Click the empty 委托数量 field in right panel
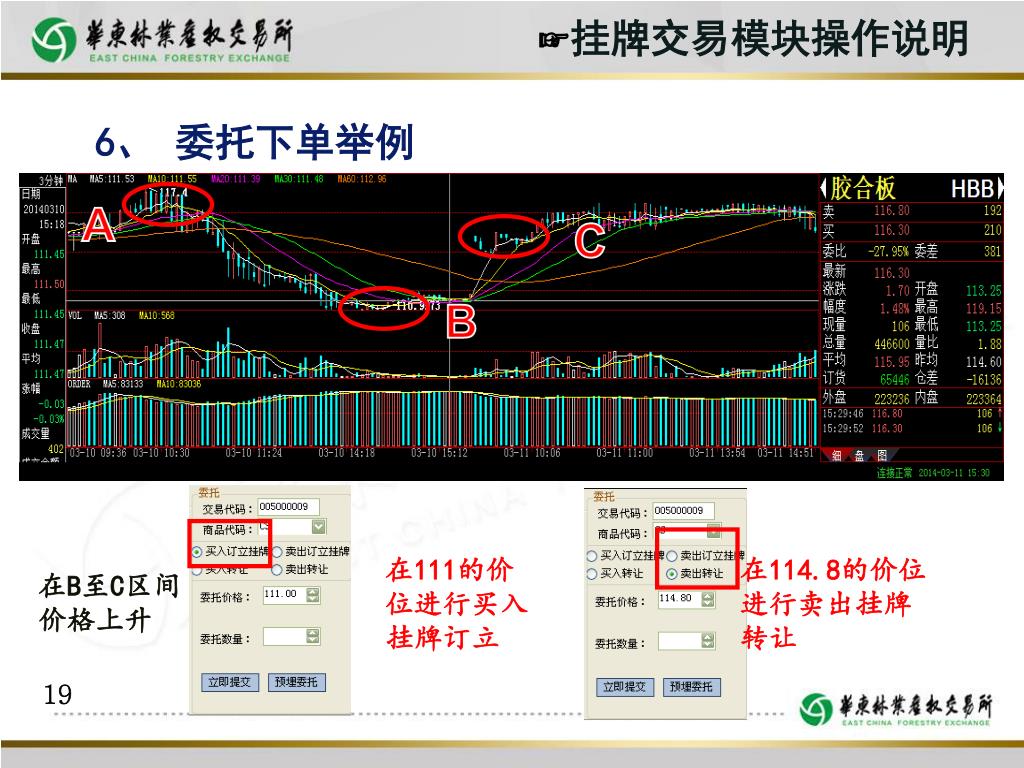This screenshot has height=768, width=1024. pos(680,641)
